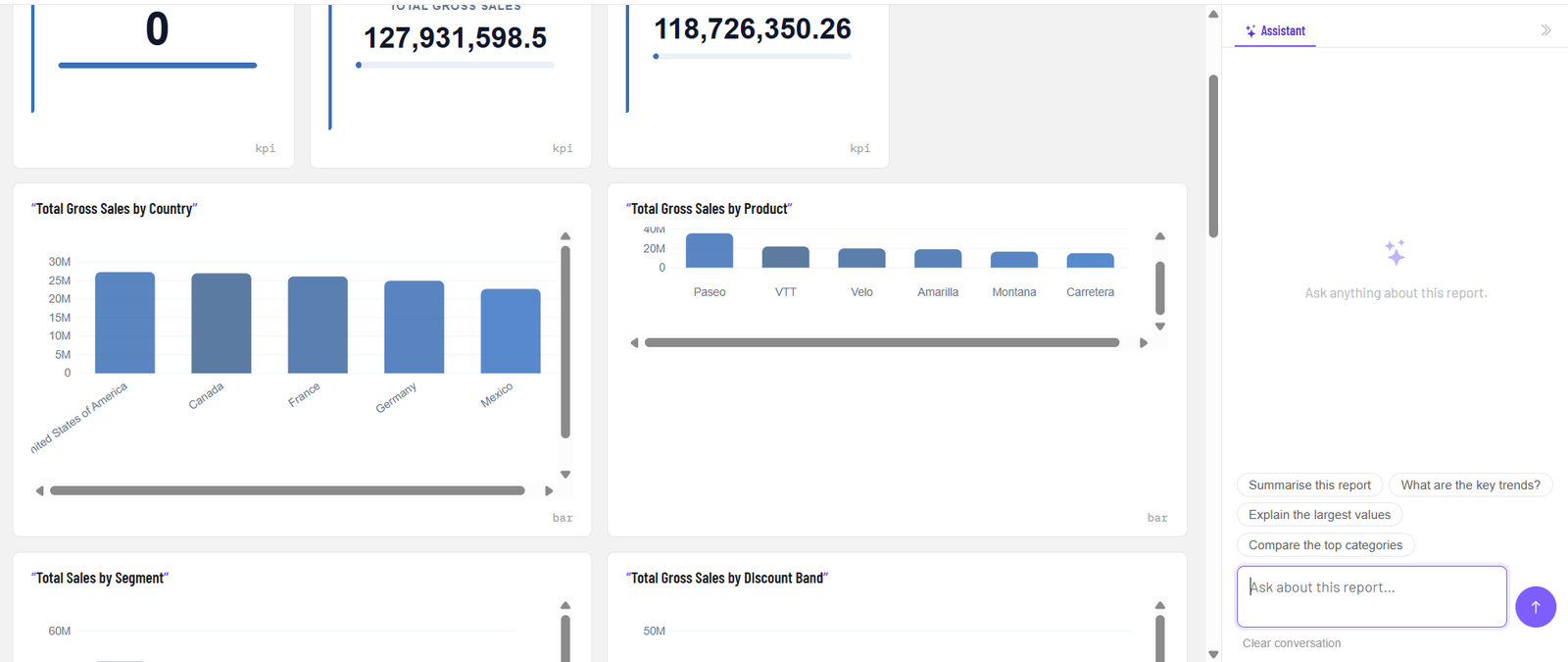Screen dimensions: 1568x662
Task: Select the Mexico bar in Country chart
Action: click(511, 331)
